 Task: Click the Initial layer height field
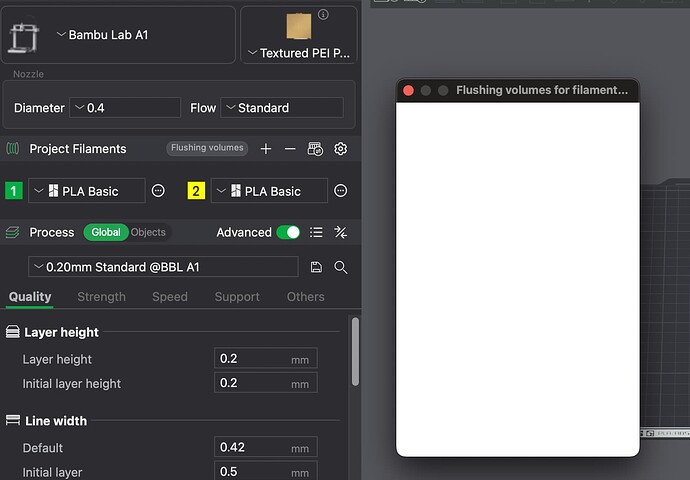265,383
